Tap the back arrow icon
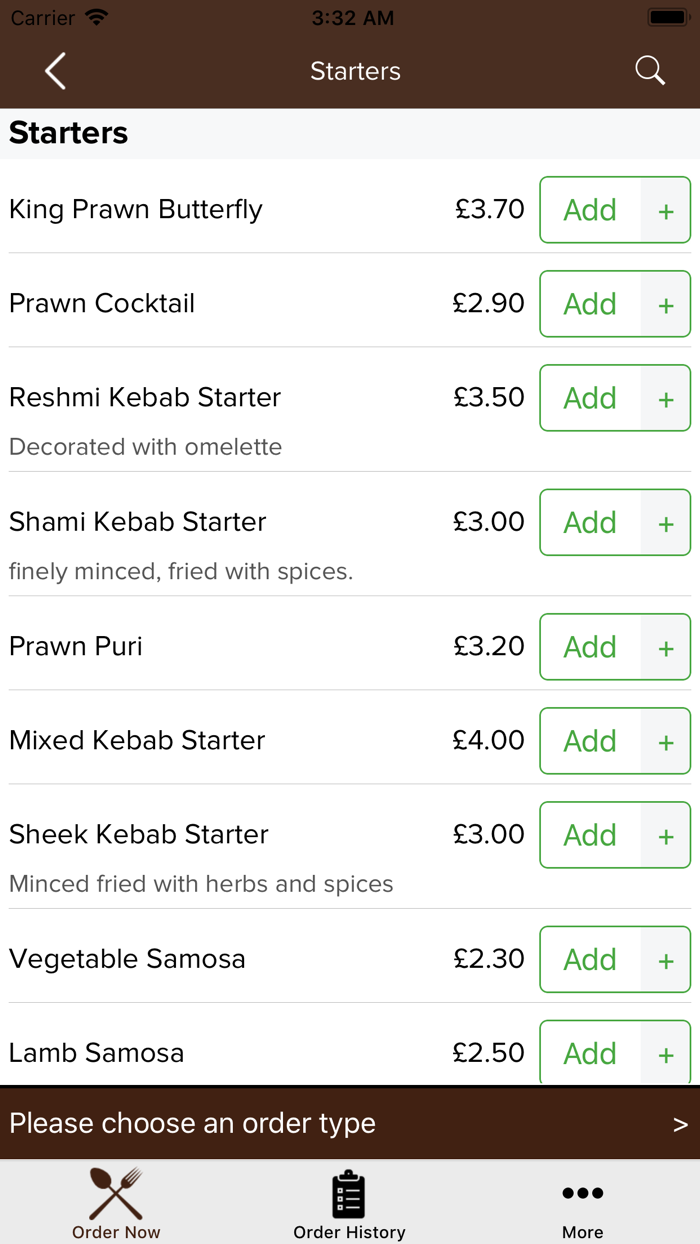Viewport: 700px width, 1244px height. click(x=55, y=71)
